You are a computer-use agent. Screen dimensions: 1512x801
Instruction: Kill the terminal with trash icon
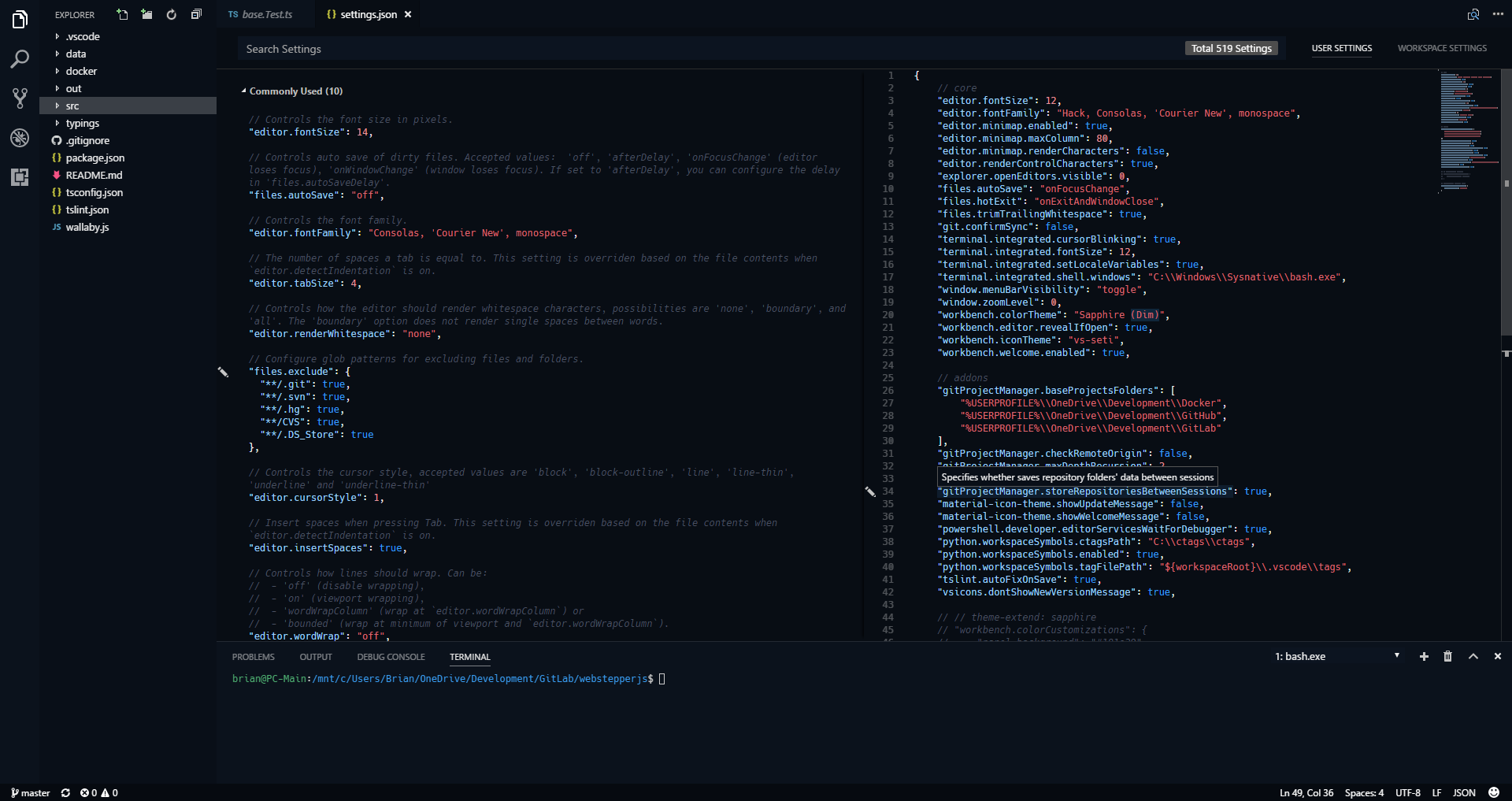(1447, 657)
